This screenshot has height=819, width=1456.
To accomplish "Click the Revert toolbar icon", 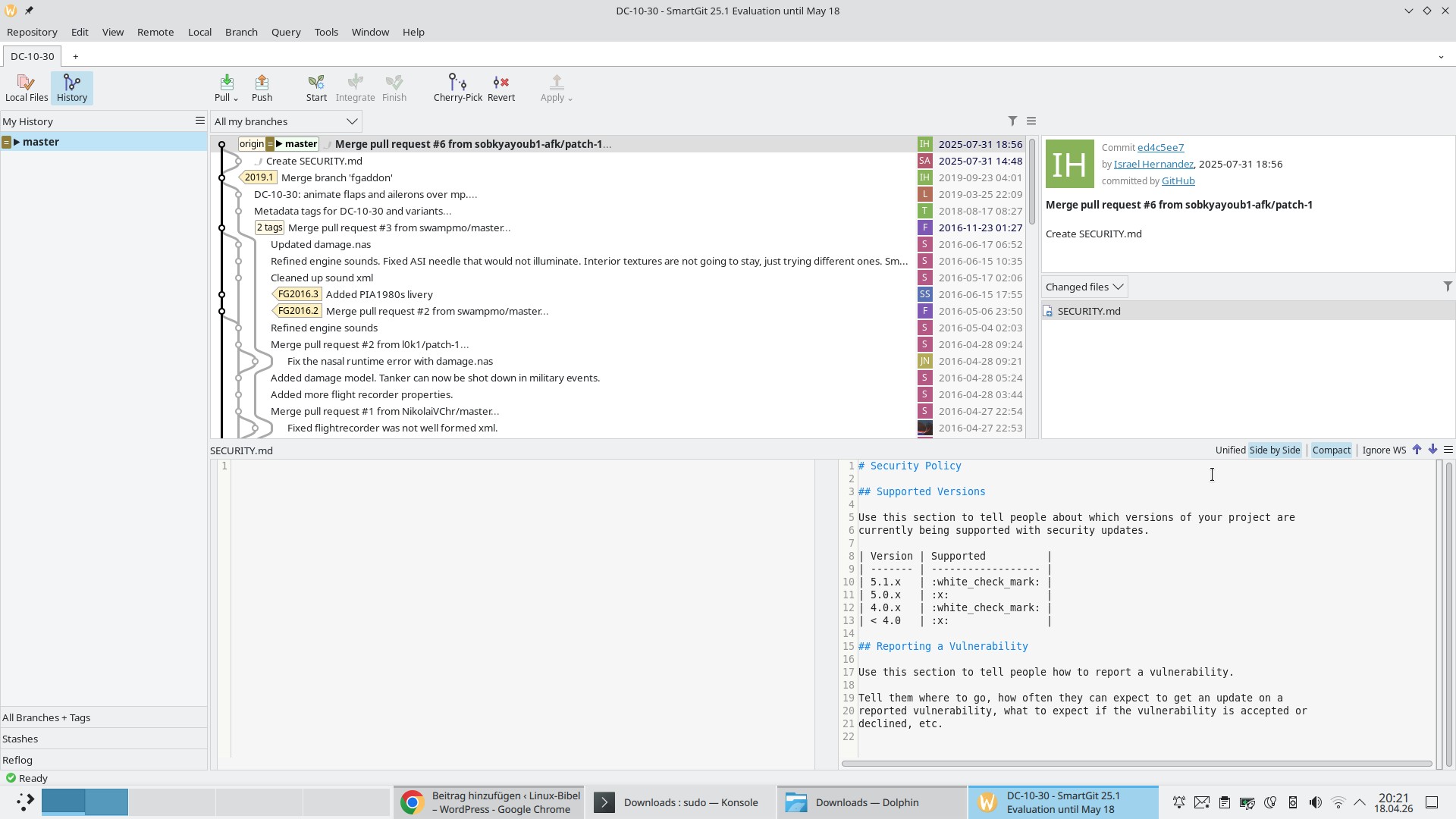I will (500, 83).
